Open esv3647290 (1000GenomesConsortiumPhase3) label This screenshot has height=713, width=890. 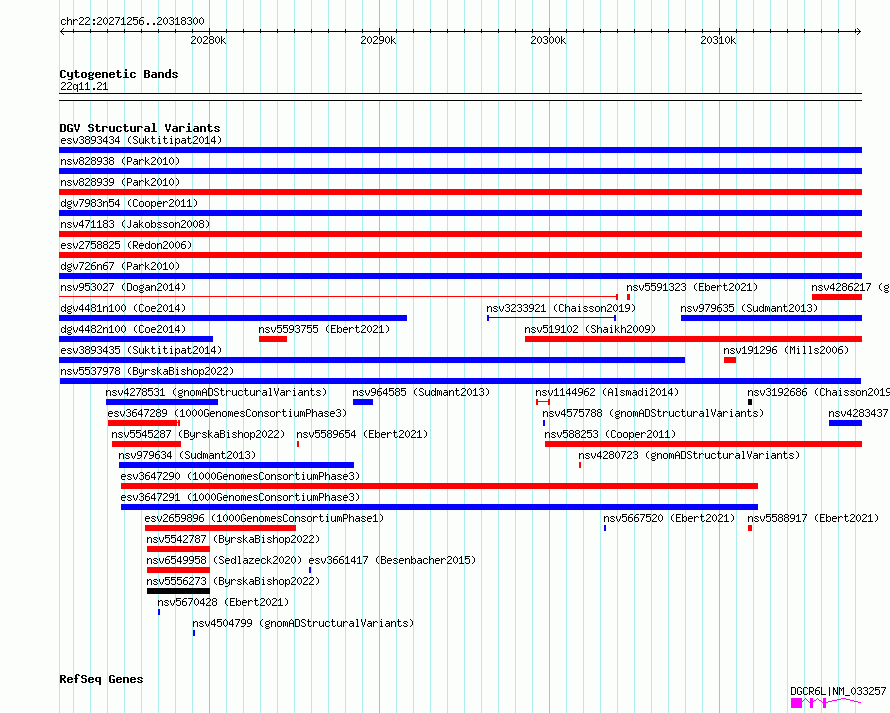click(x=240, y=476)
